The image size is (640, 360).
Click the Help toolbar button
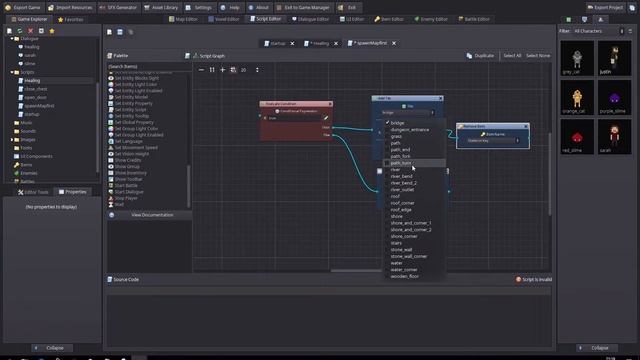point(230,7)
